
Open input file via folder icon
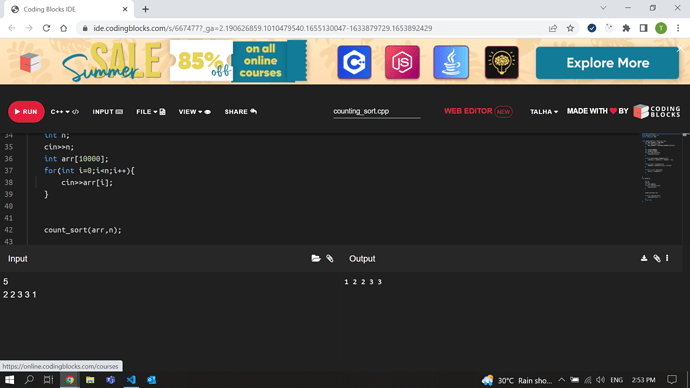point(316,258)
